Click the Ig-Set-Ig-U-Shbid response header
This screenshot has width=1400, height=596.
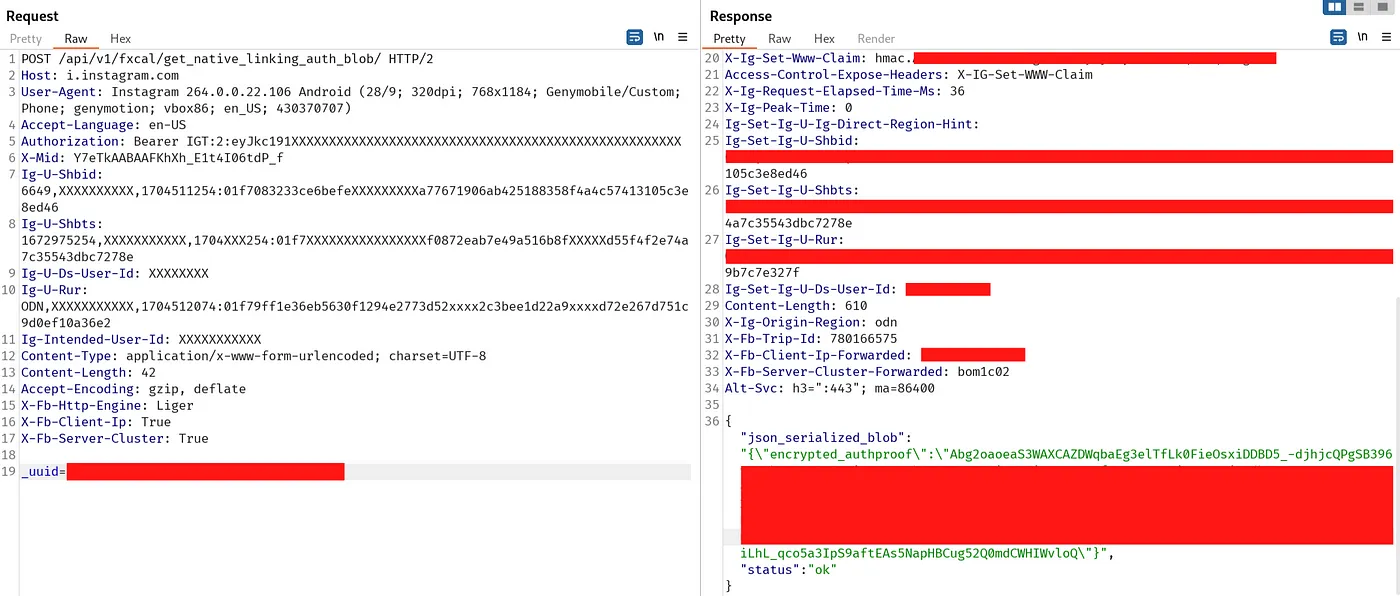(1058, 157)
